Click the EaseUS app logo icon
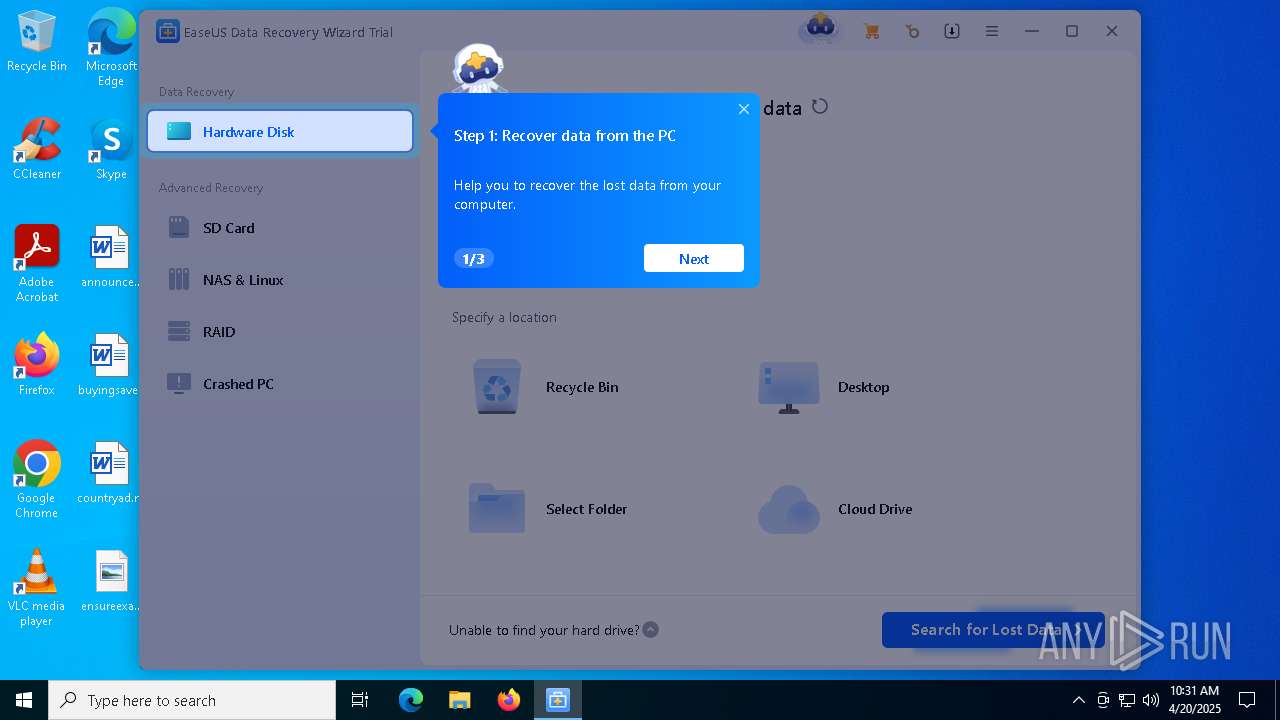The image size is (1280, 720). 168,32
